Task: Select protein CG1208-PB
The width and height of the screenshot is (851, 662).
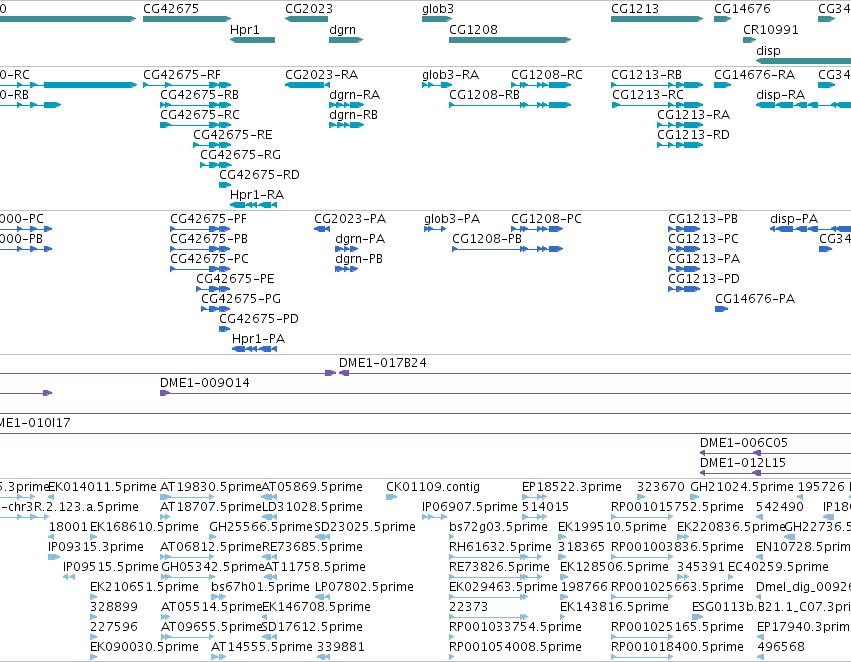Action: click(507, 249)
